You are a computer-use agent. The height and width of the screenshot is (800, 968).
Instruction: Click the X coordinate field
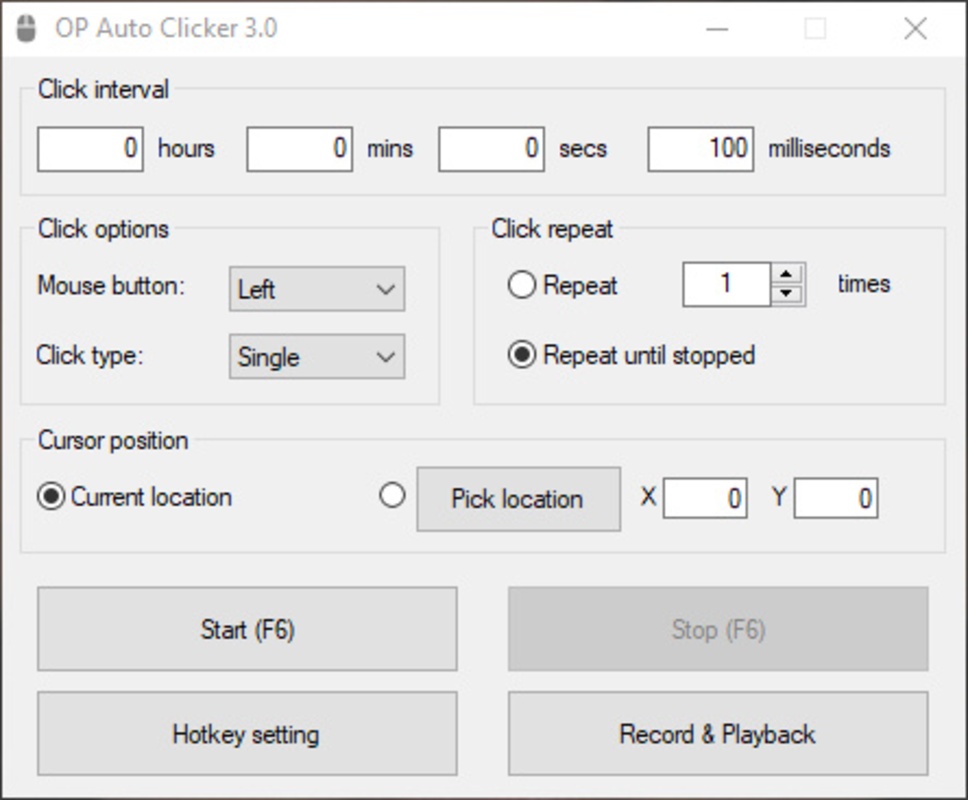coord(706,497)
